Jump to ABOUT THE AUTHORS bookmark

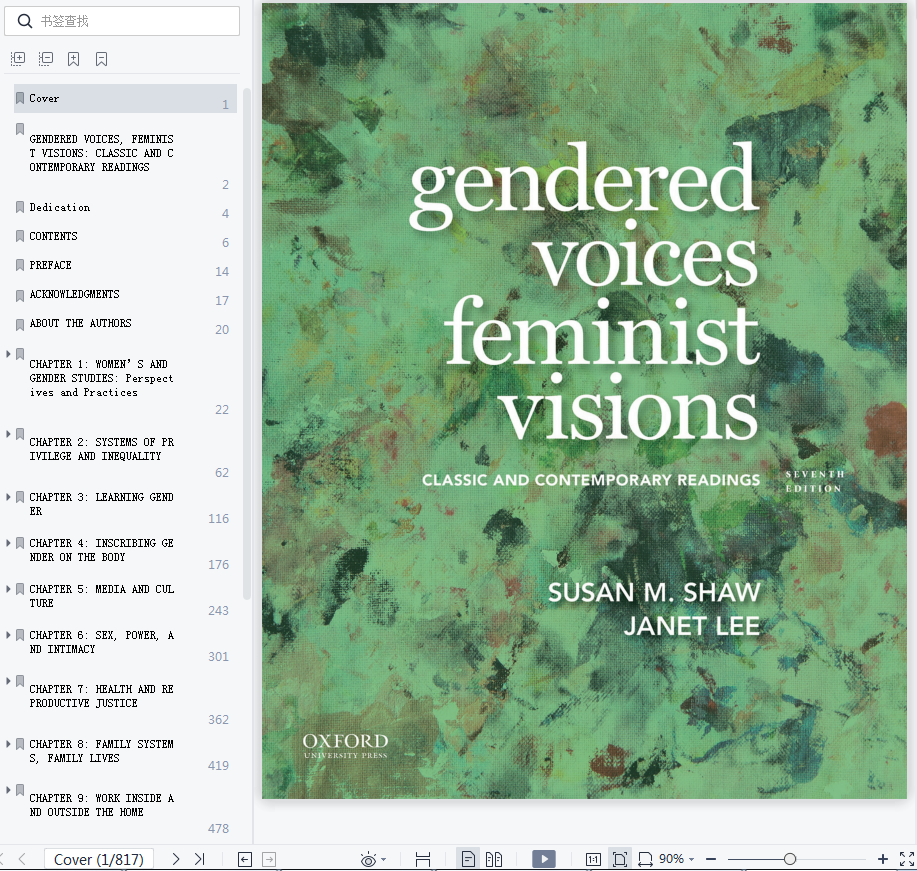click(80, 323)
